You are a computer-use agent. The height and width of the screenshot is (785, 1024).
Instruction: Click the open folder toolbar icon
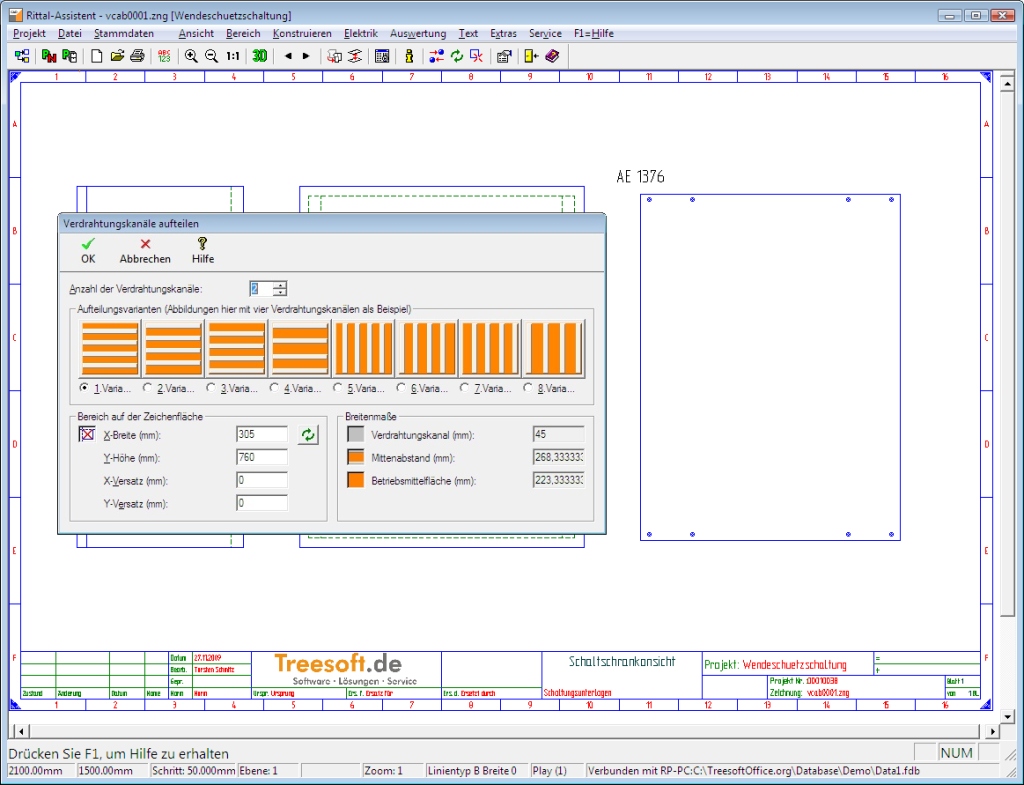[x=117, y=56]
